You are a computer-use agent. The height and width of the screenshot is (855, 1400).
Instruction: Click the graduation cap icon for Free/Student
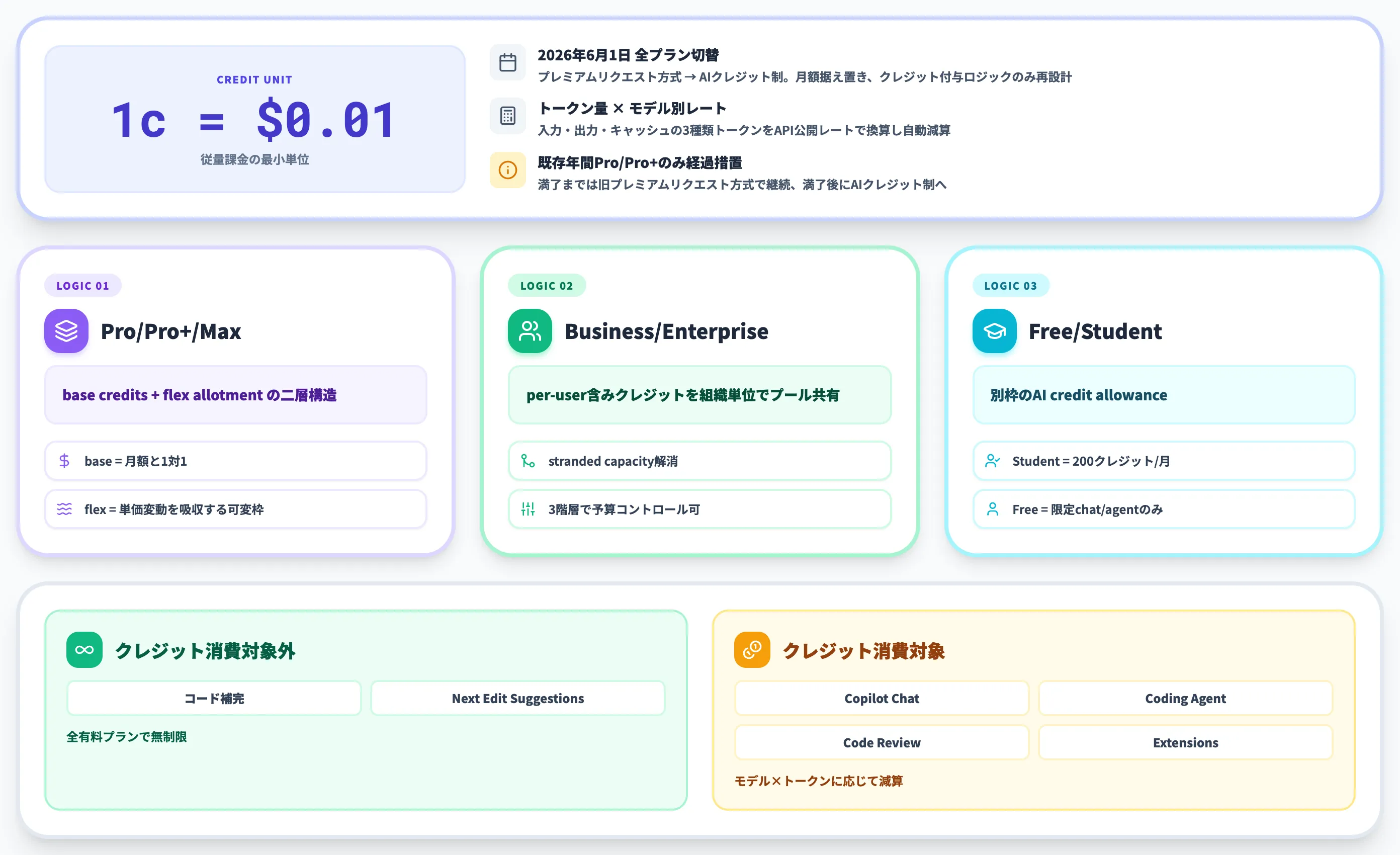click(x=994, y=330)
